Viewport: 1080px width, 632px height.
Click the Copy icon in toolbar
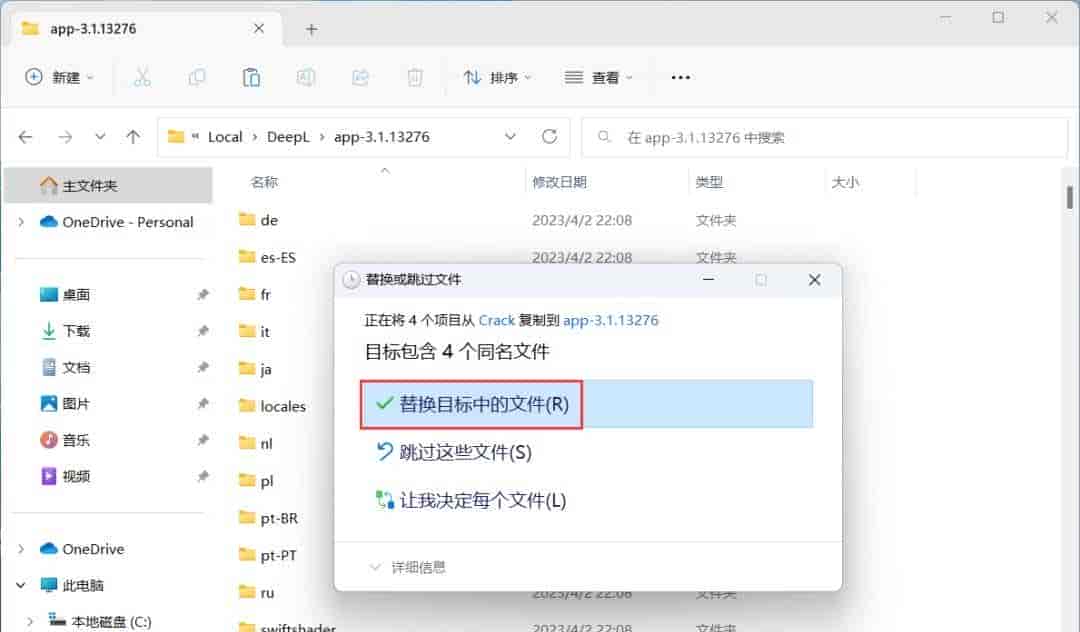tap(197, 77)
